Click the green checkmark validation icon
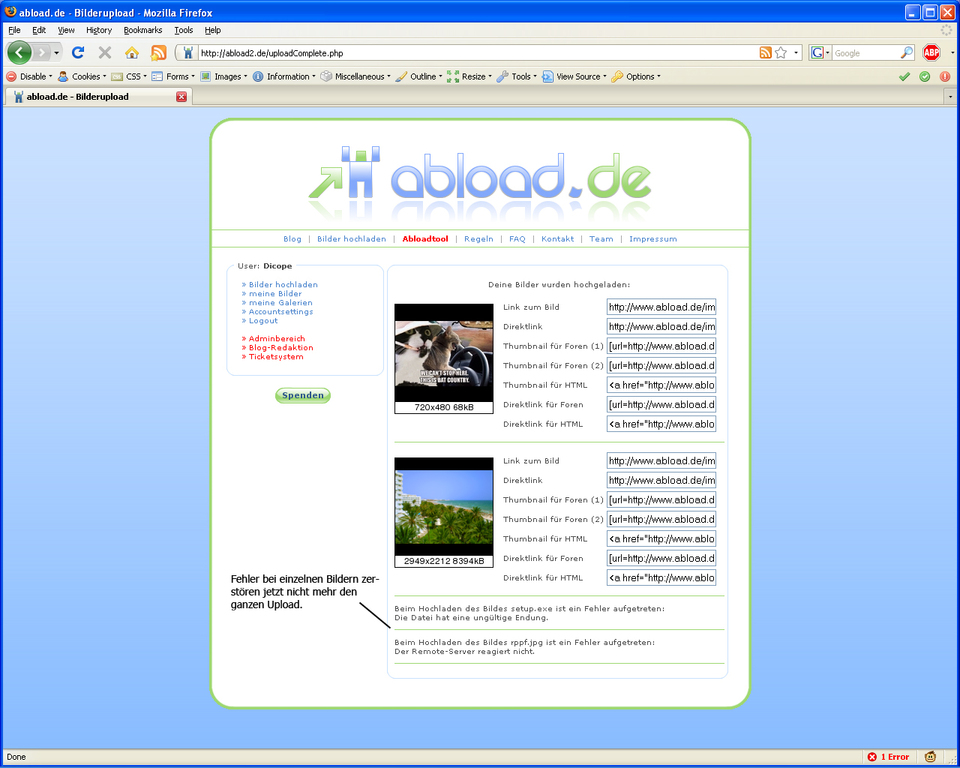Image resolution: width=960 pixels, height=768 pixels. tap(904, 77)
